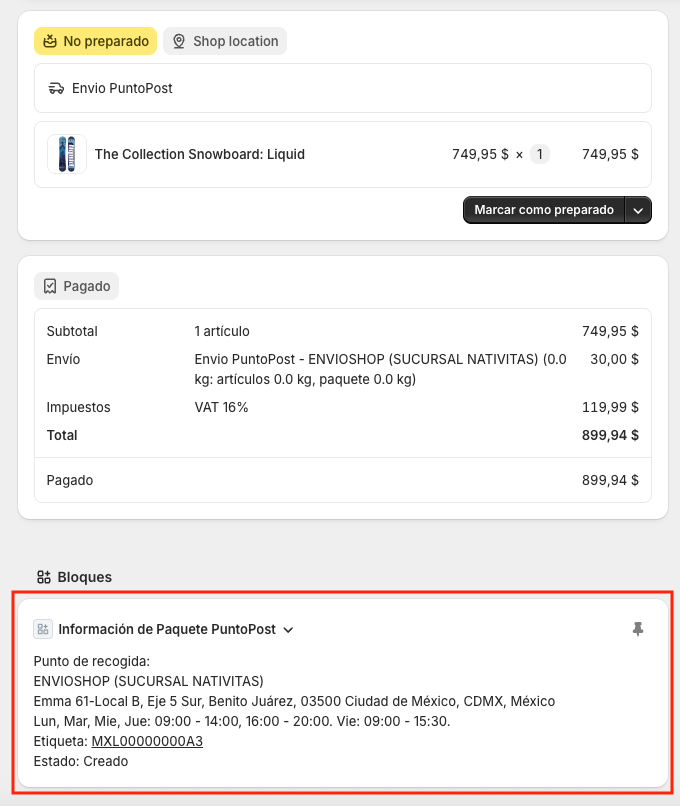Click the No preparado status badge
This screenshot has width=680, height=806.
[95, 41]
